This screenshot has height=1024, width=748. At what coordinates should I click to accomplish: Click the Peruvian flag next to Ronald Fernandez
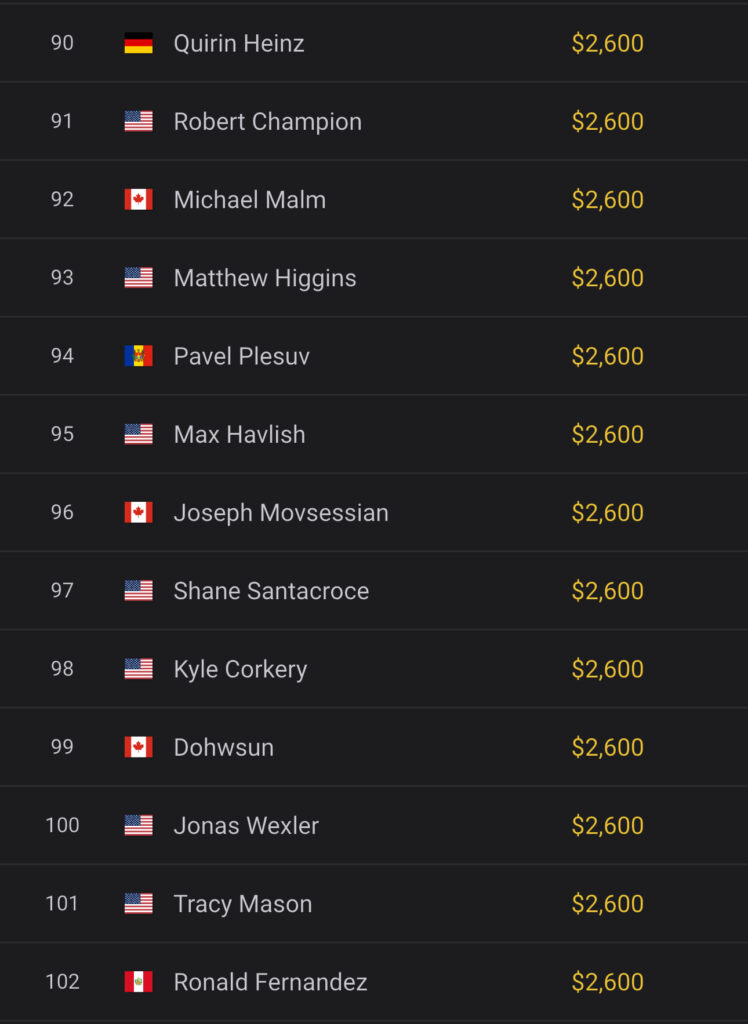pyautogui.click(x=138, y=982)
